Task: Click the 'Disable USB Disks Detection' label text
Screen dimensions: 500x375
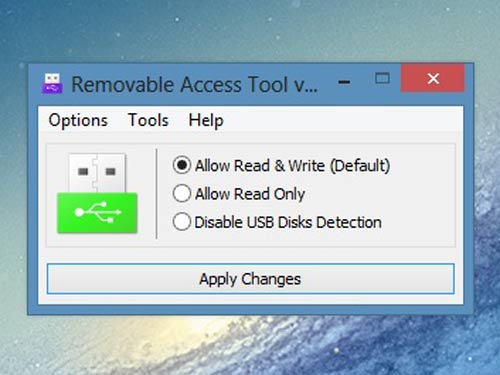Action: [288, 222]
